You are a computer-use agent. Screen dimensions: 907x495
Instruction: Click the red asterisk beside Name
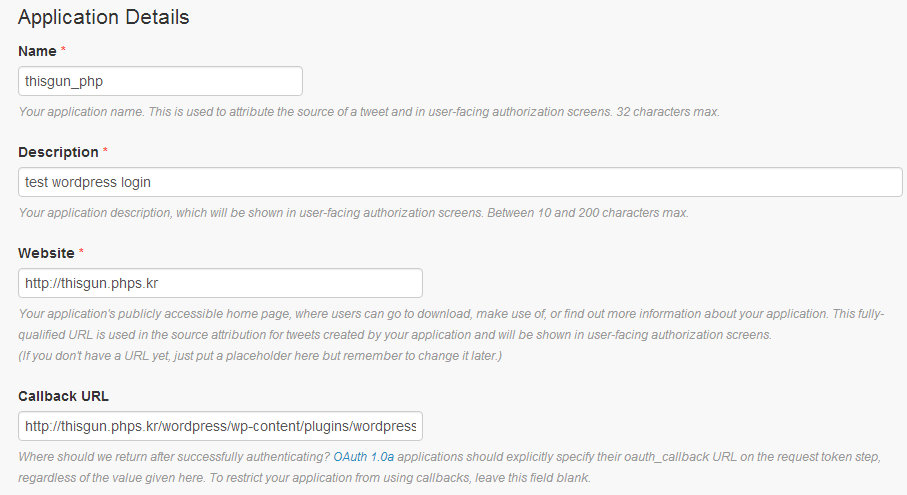[63, 51]
